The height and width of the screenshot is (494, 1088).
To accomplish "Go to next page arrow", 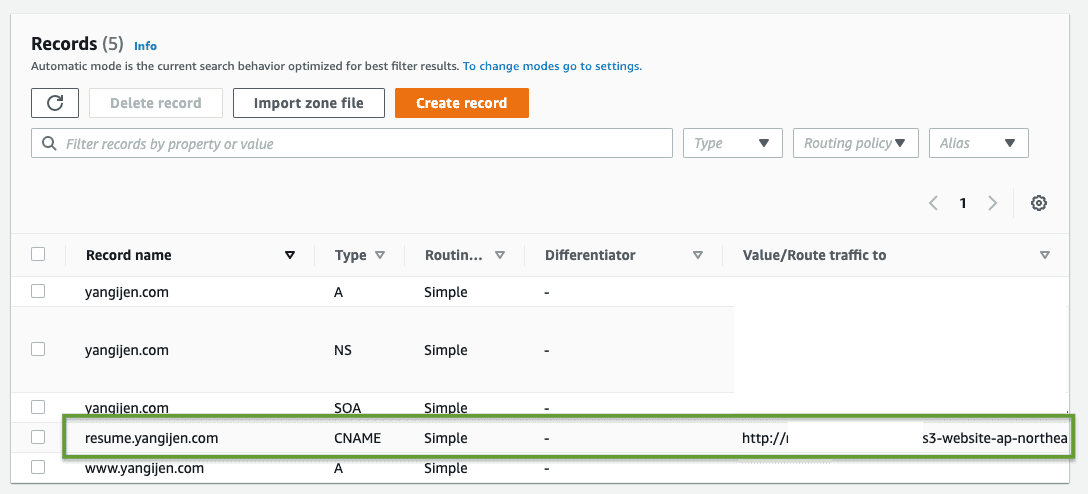I will click(992, 203).
